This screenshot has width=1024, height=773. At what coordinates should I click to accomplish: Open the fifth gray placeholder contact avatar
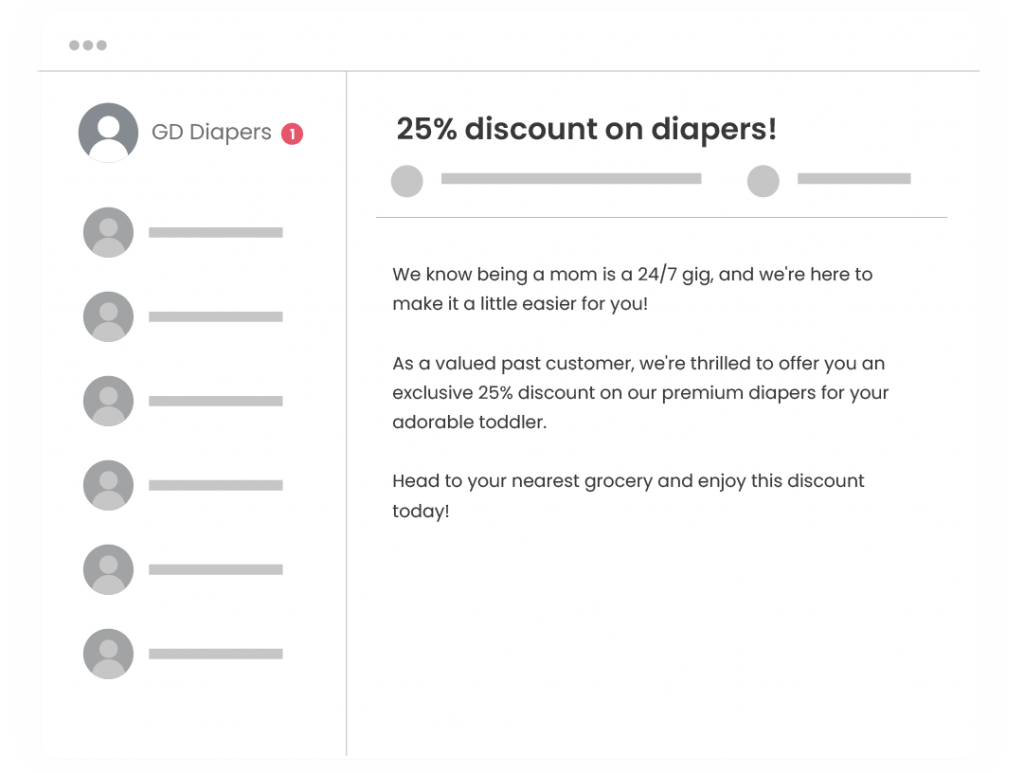click(x=108, y=569)
